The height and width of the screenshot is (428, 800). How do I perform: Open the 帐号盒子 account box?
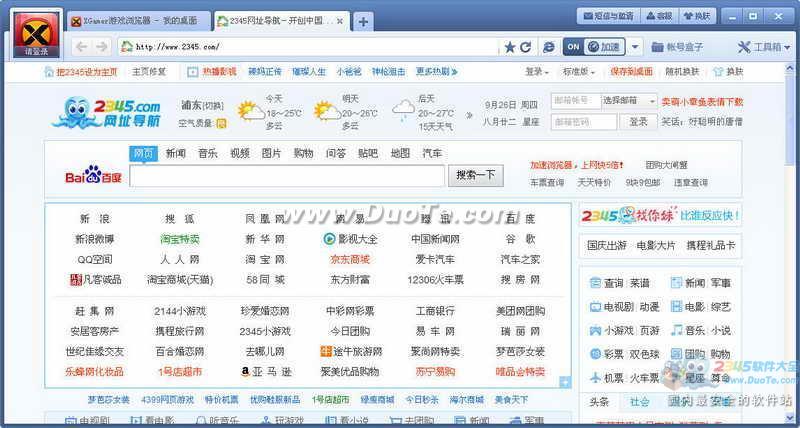[x=678, y=47]
